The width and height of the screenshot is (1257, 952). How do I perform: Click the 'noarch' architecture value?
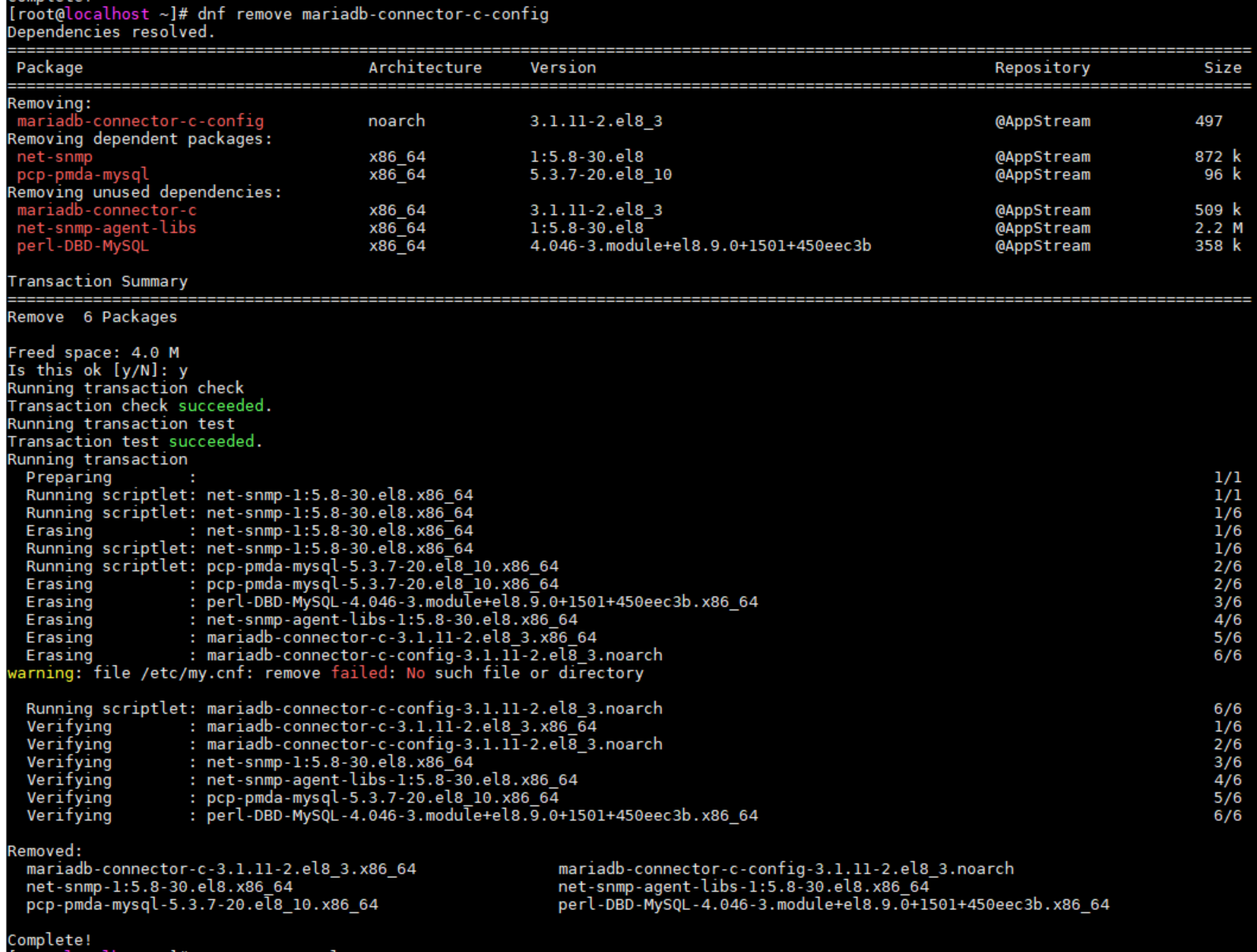click(397, 121)
